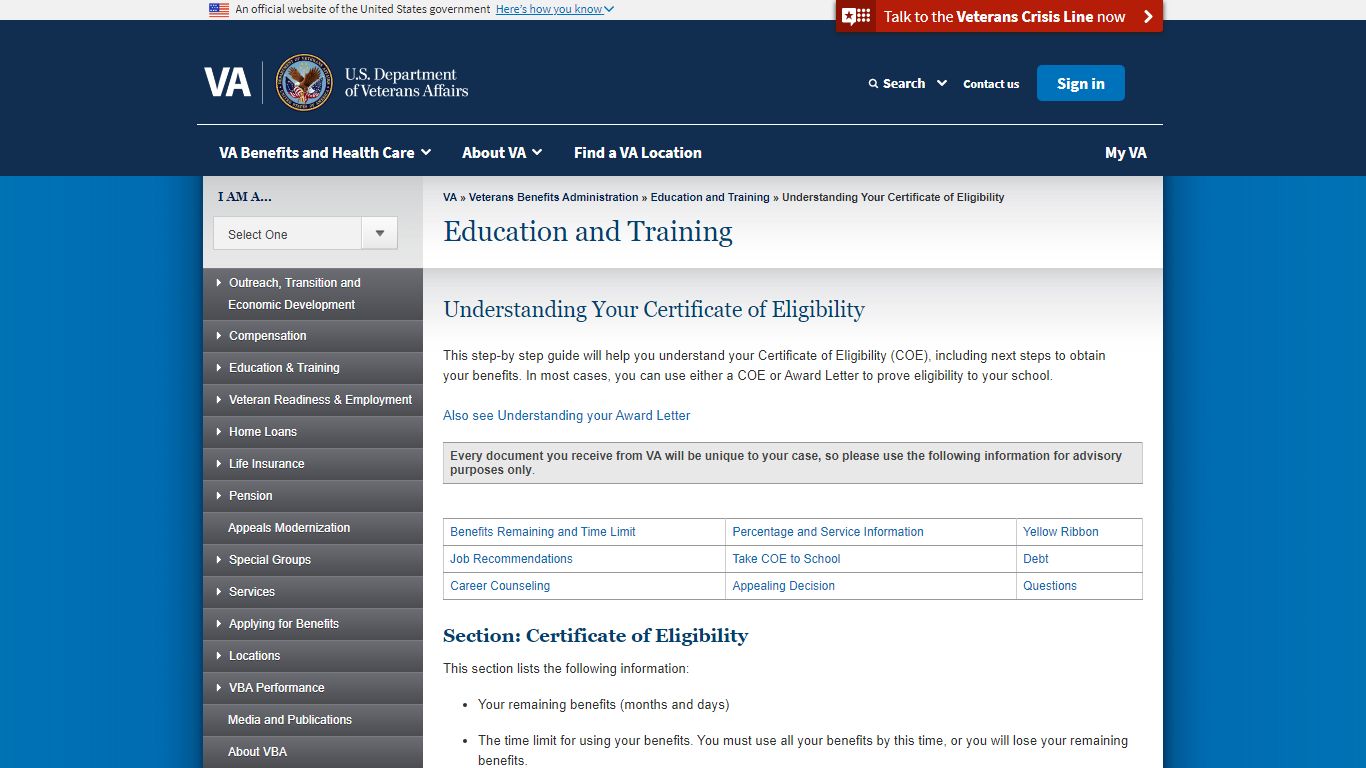Open Media and Publications in the sidebar
1366x768 pixels.
click(312, 720)
